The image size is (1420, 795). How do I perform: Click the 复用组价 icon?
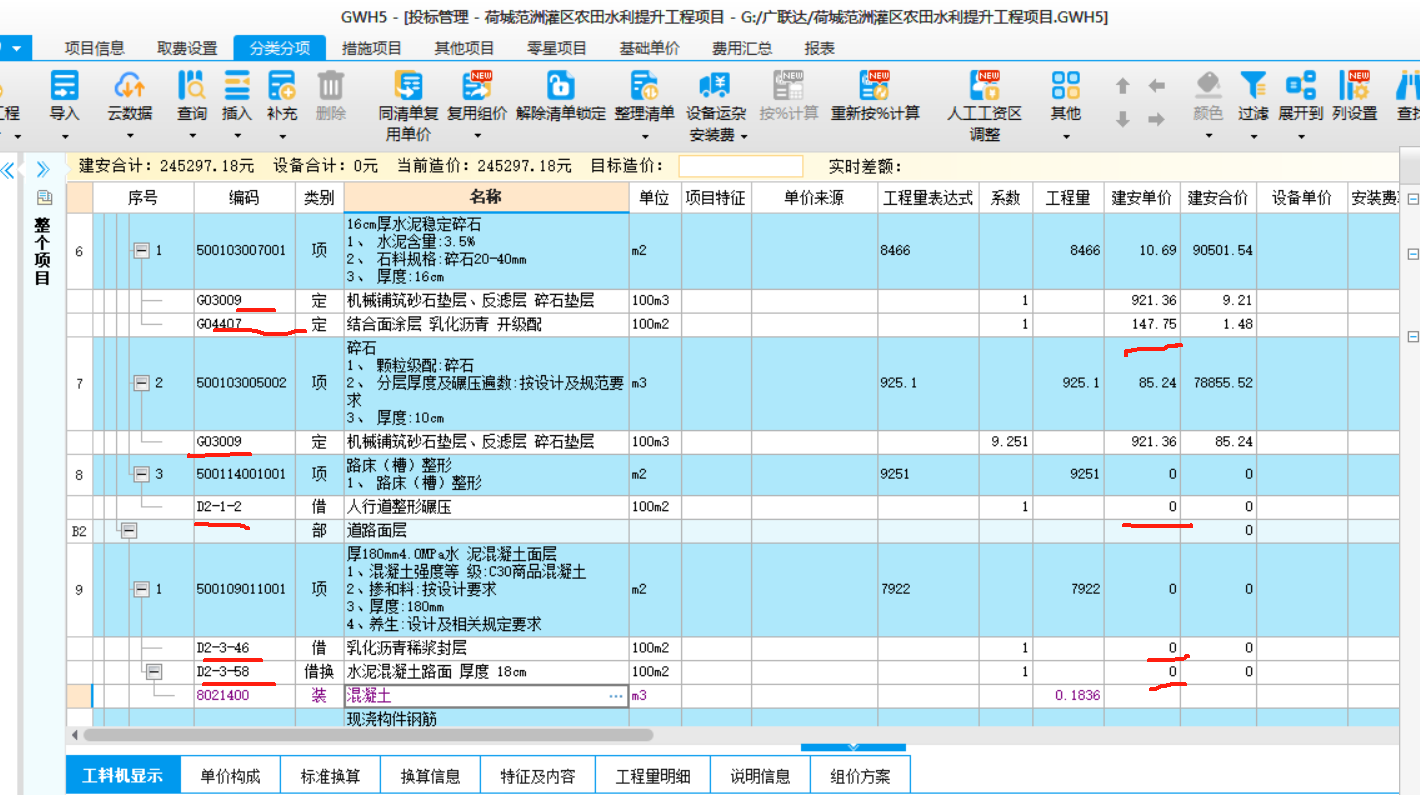pyautogui.click(x=476, y=85)
